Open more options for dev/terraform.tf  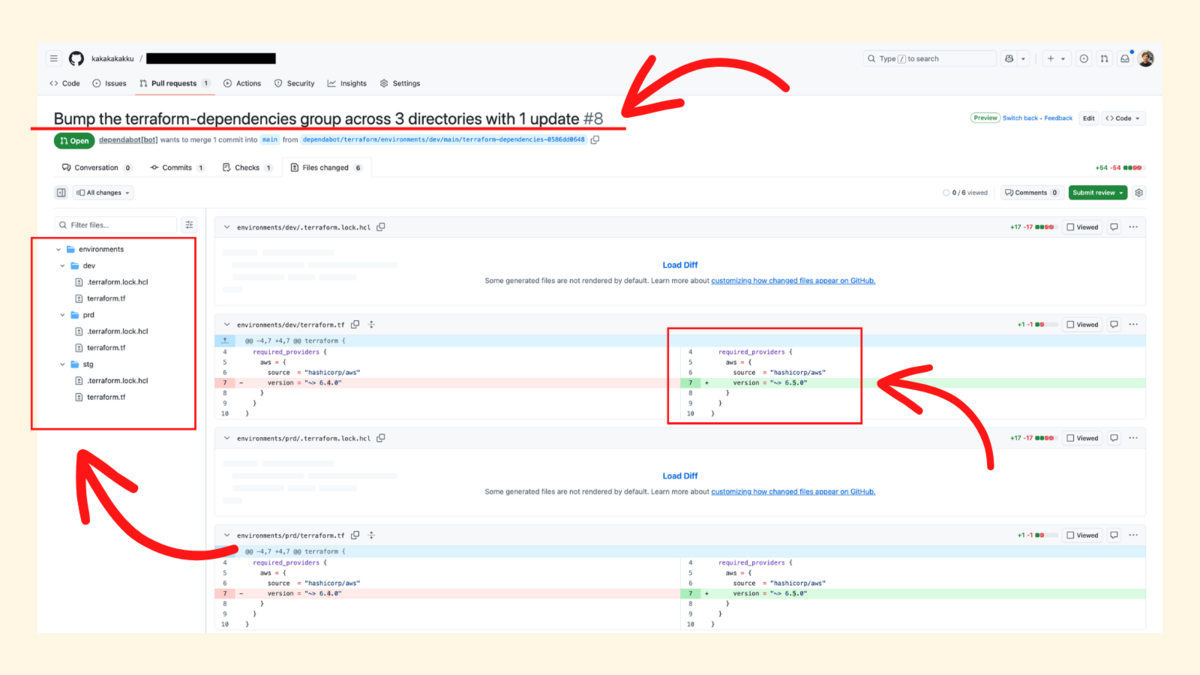[x=1133, y=324]
